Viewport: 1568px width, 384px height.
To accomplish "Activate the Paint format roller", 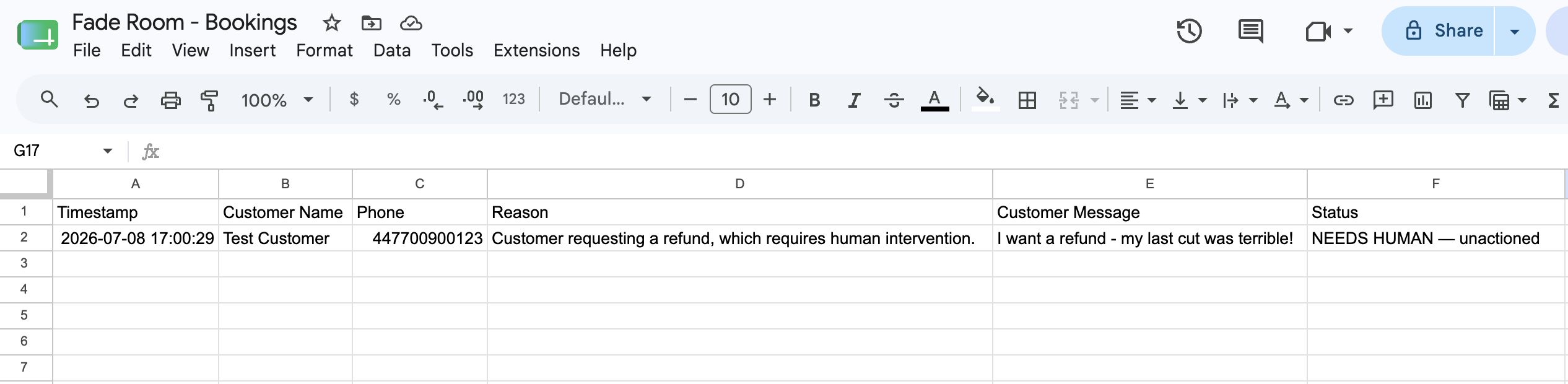I will 209,100.
